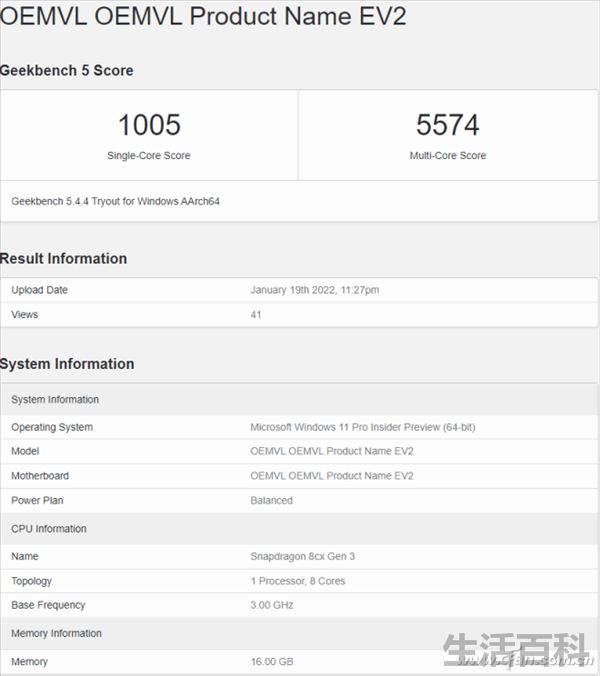Click the single-core score value 1005
The height and width of the screenshot is (676, 600).
click(x=149, y=125)
